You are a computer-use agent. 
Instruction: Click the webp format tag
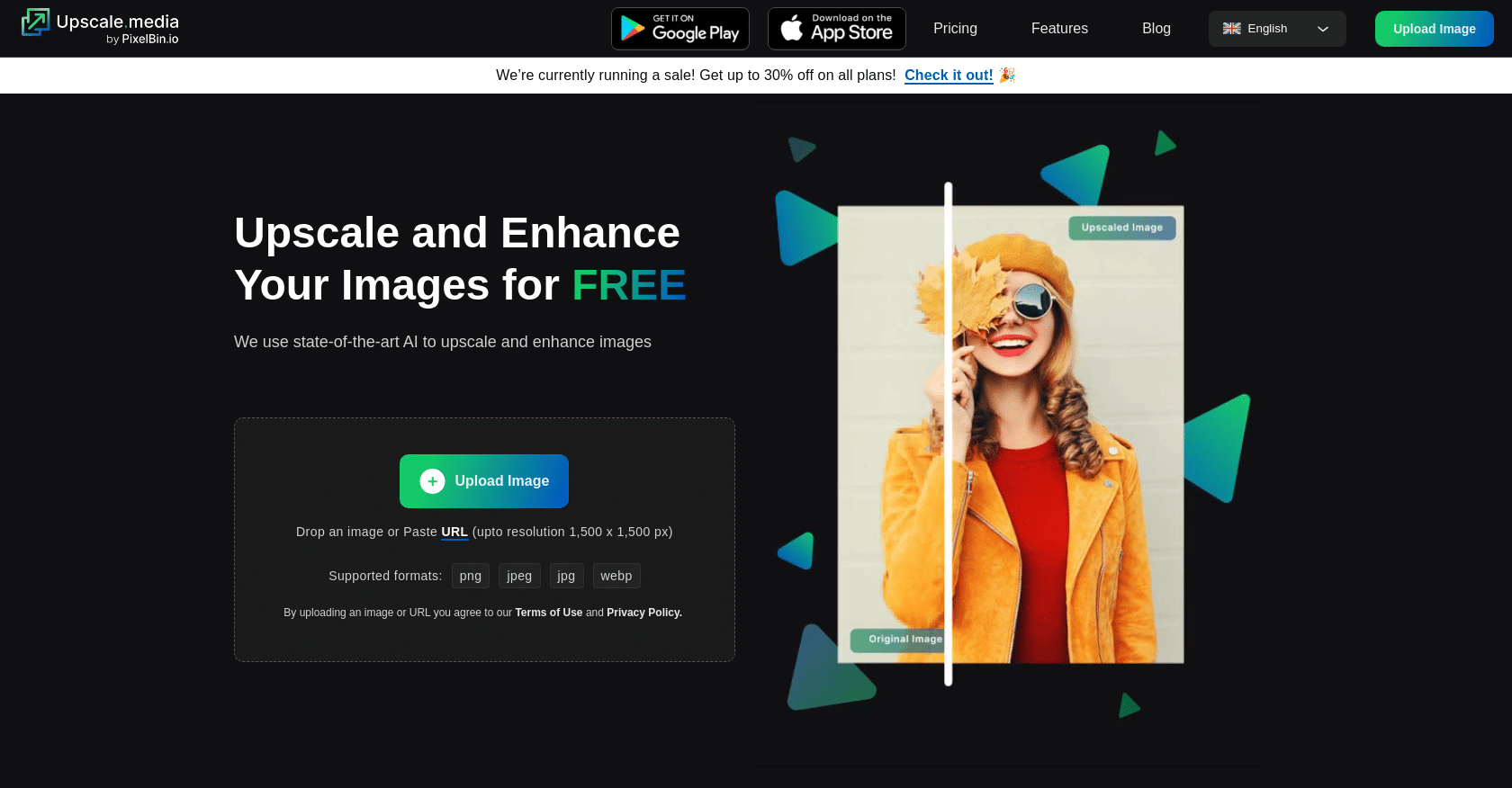616,576
